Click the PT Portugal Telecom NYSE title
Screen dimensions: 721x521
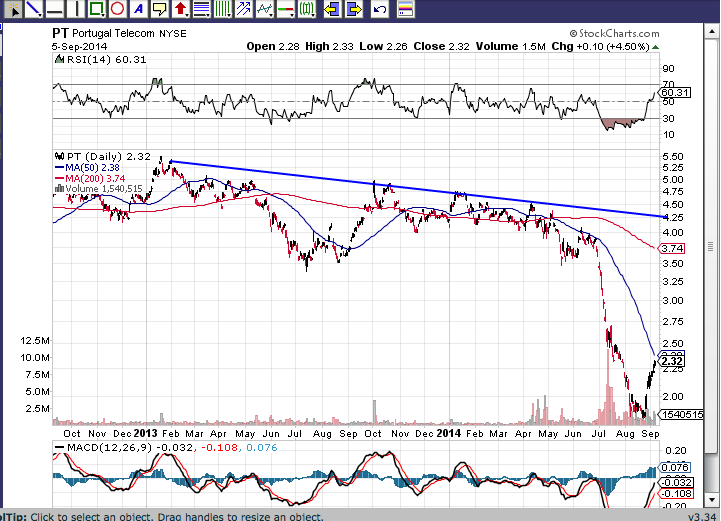(x=119, y=34)
